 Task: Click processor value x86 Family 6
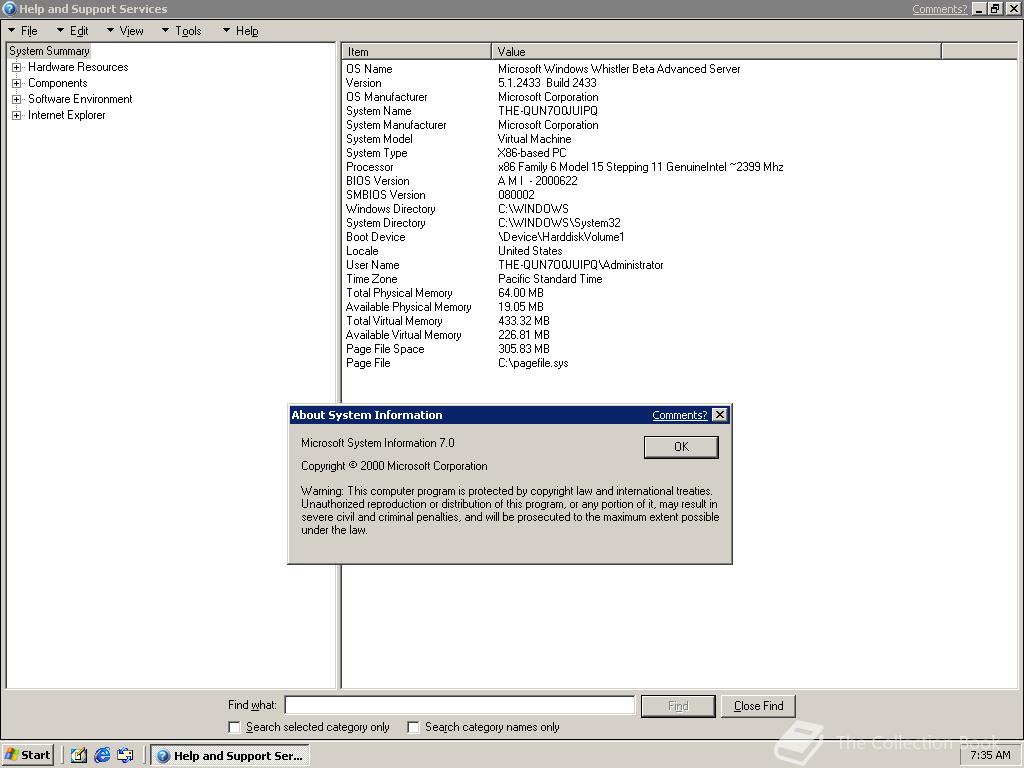click(640, 167)
